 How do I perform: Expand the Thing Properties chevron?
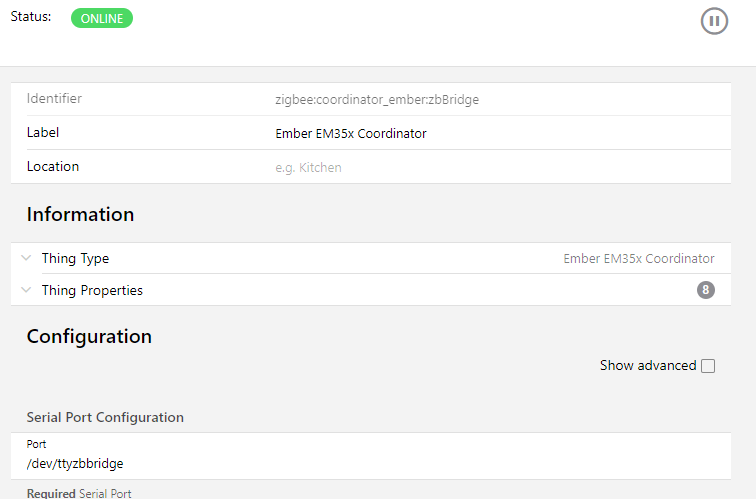[x=26, y=290]
